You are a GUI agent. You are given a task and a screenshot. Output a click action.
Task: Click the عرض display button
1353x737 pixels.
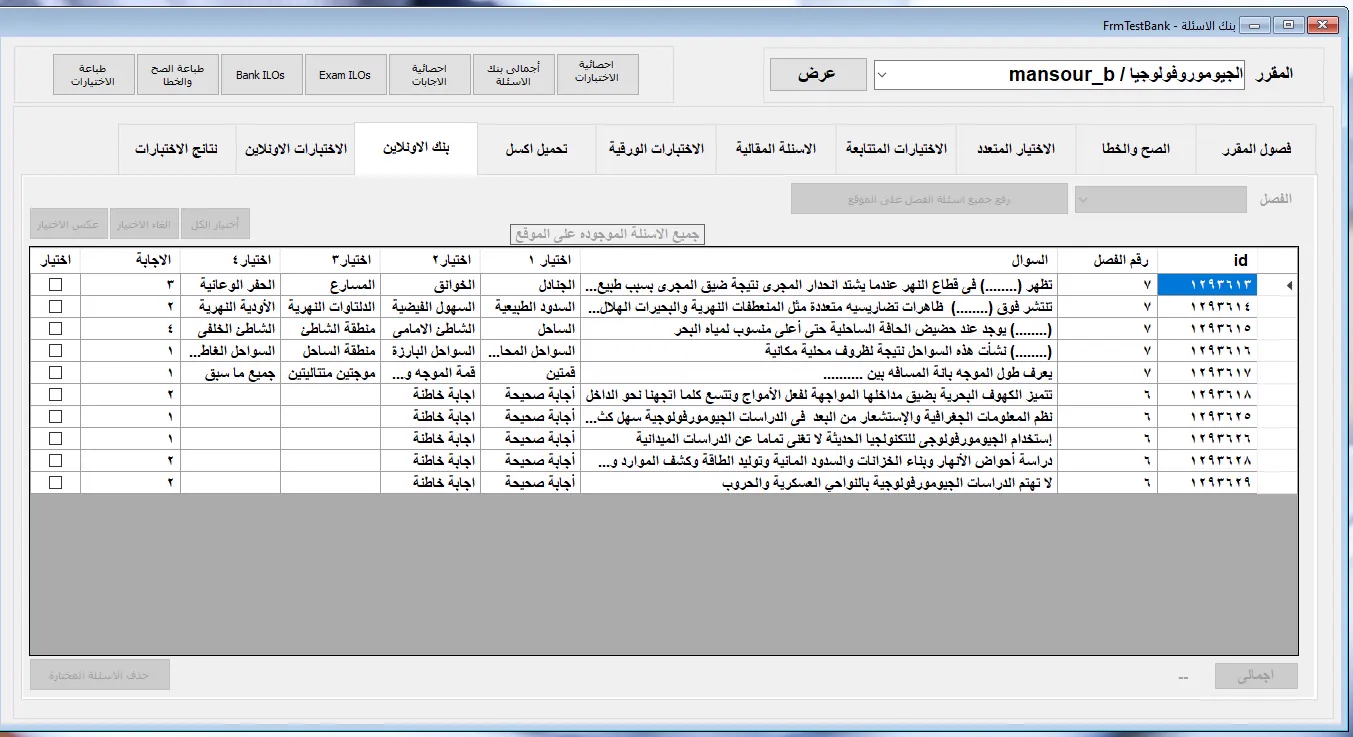click(x=817, y=74)
